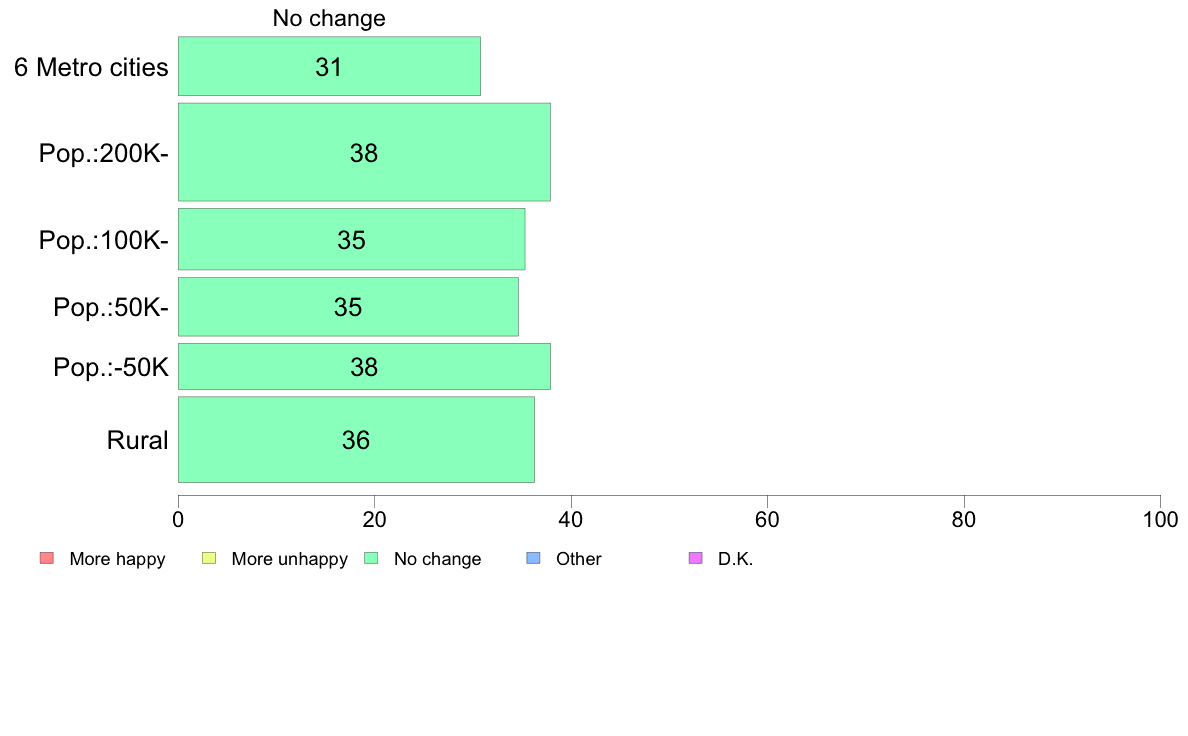Click the More unhappy legend label

289,559
